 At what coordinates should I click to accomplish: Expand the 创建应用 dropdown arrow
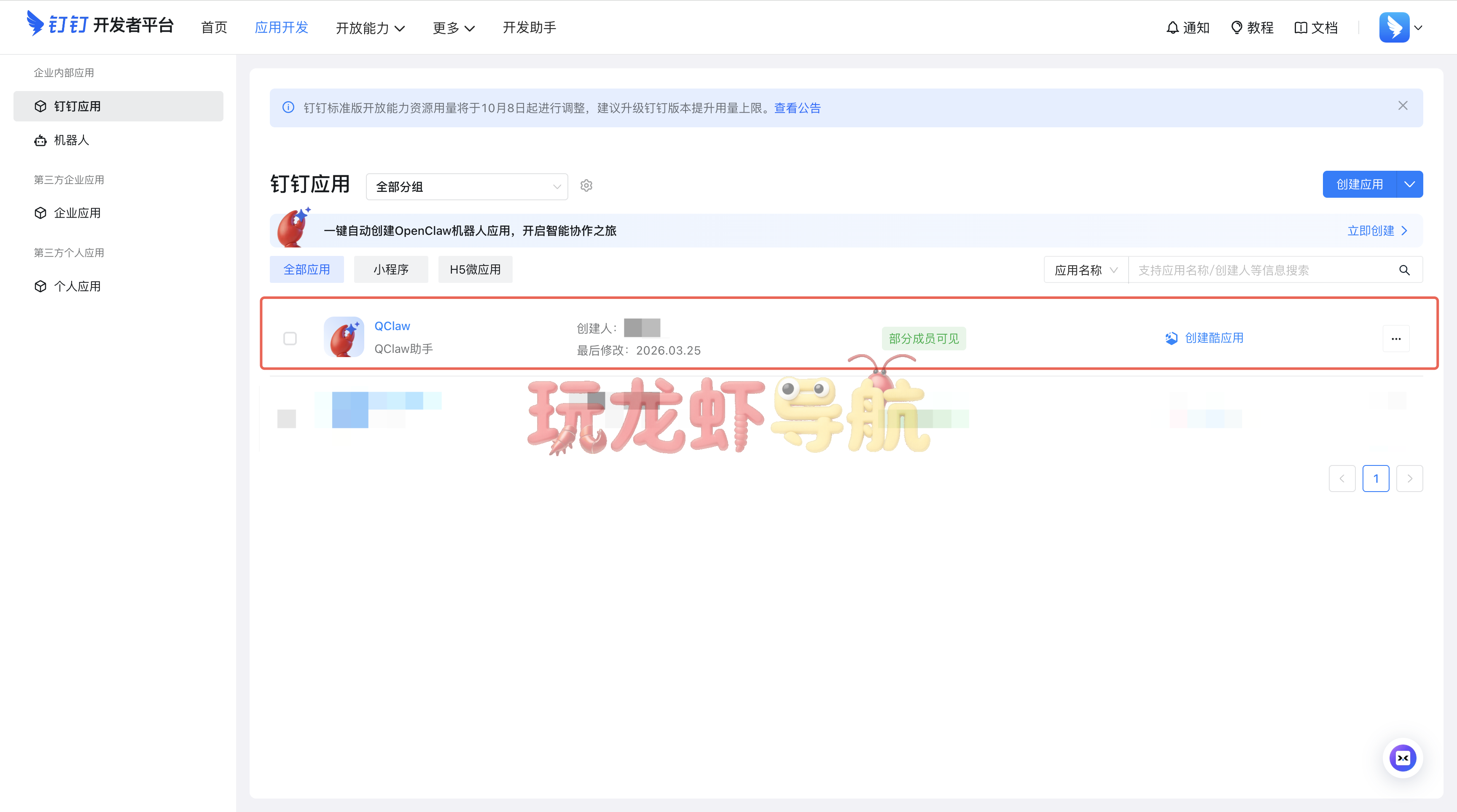pyautogui.click(x=1409, y=184)
